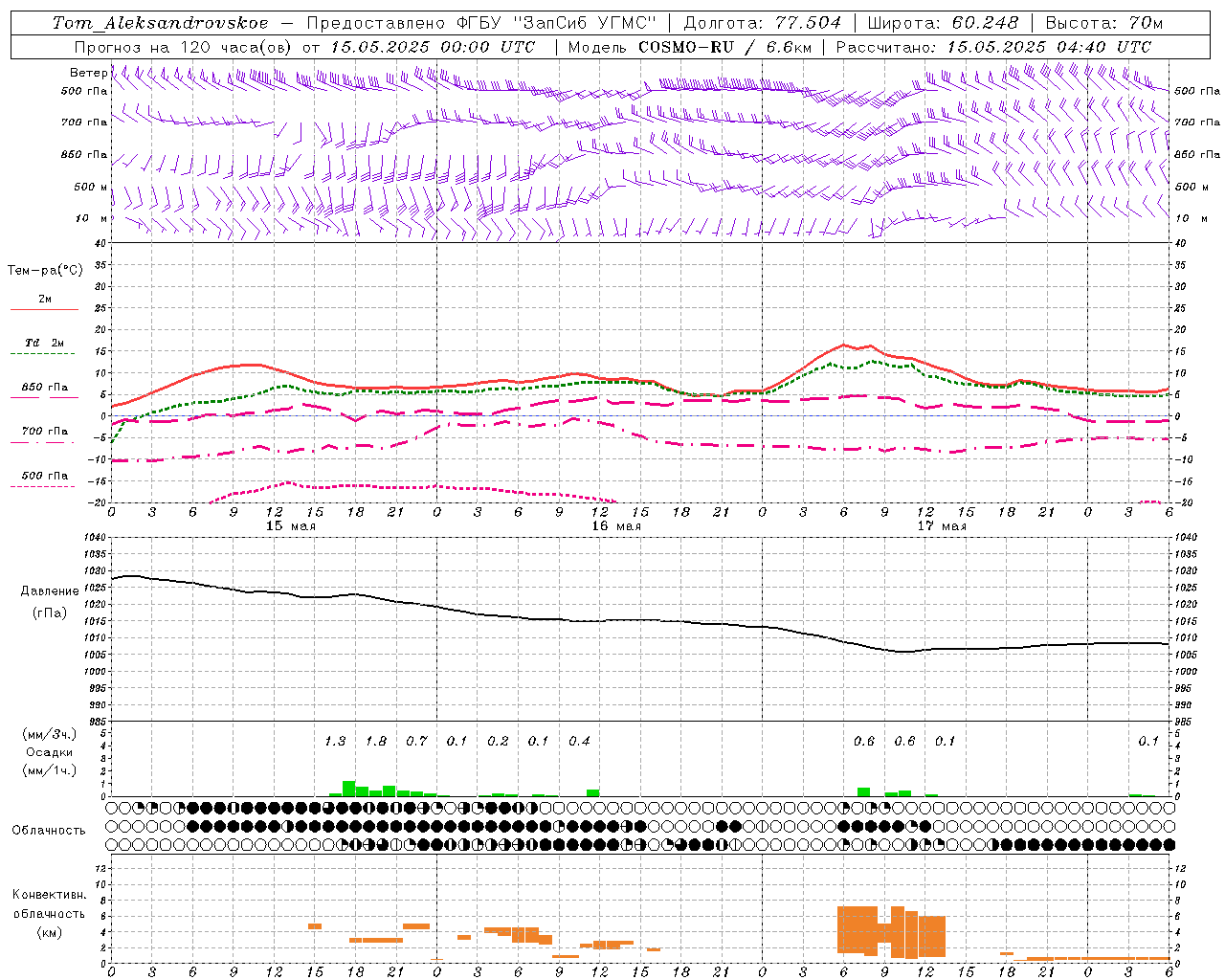Click the 2м temperature legend label
Viewport: 1225px width, 980px height.
click(45, 299)
